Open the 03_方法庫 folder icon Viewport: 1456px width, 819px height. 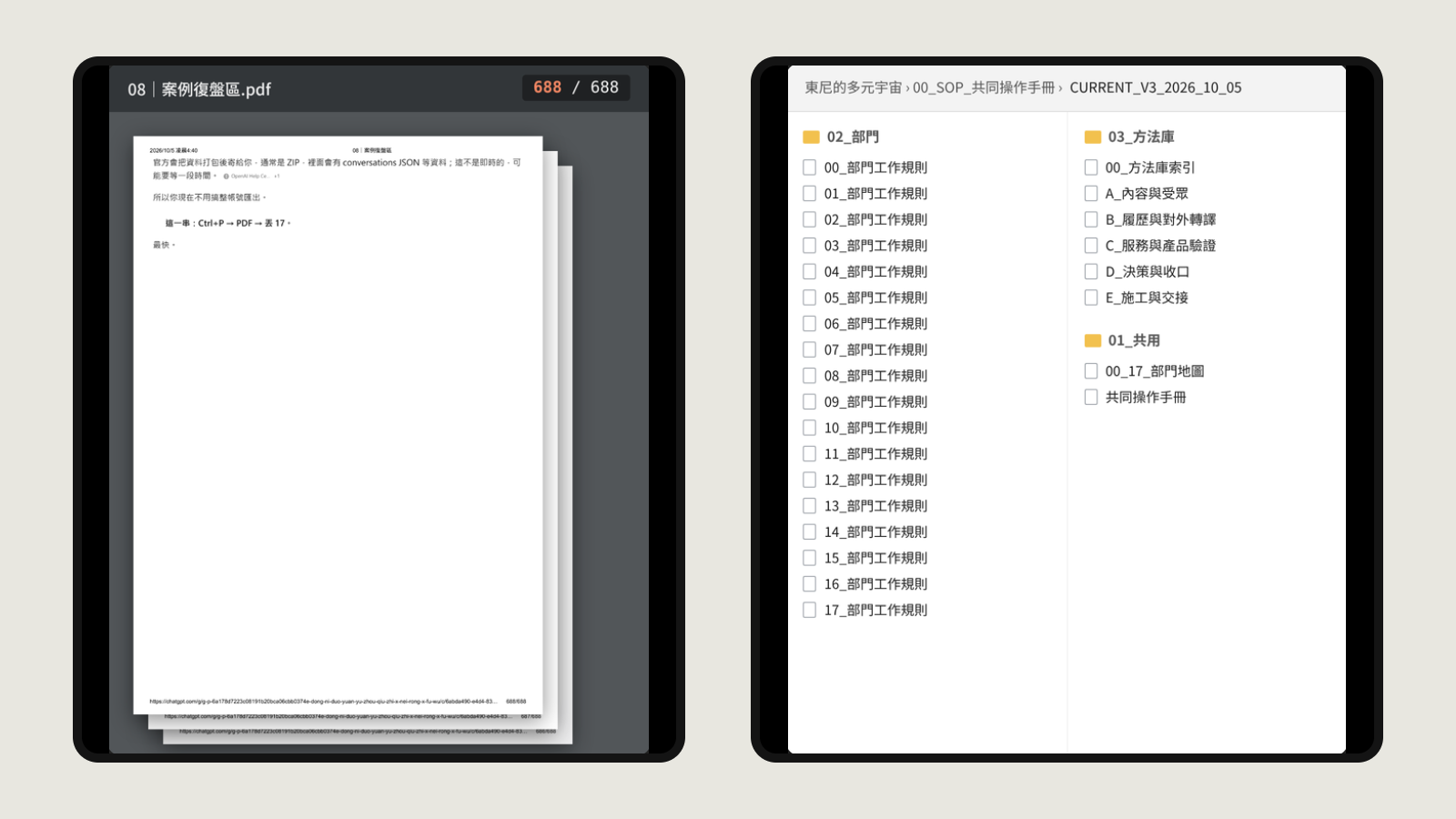click(x=1093, y=137)
